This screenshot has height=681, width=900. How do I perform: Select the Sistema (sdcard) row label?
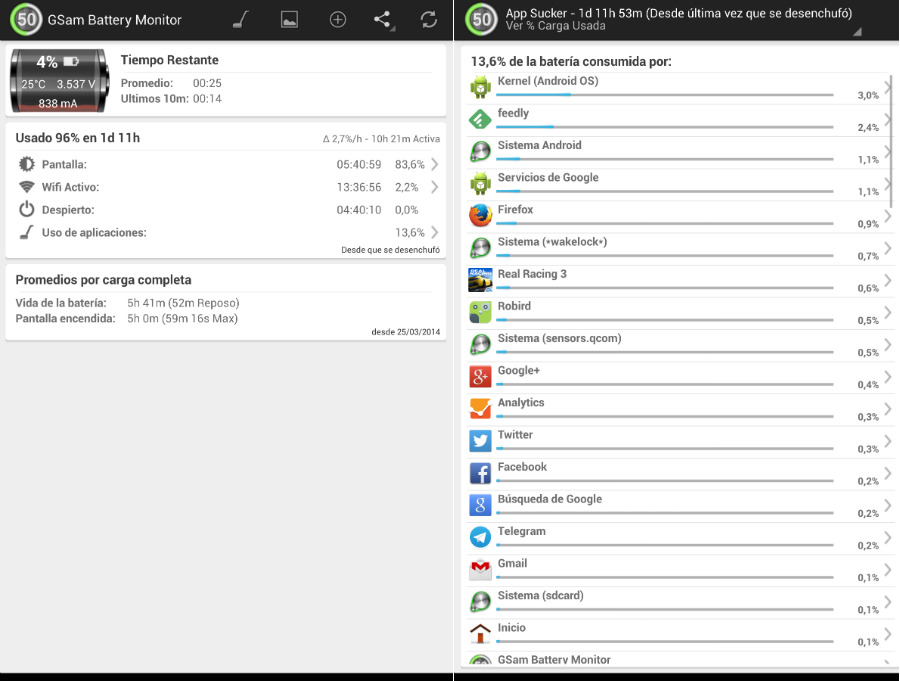541,595
